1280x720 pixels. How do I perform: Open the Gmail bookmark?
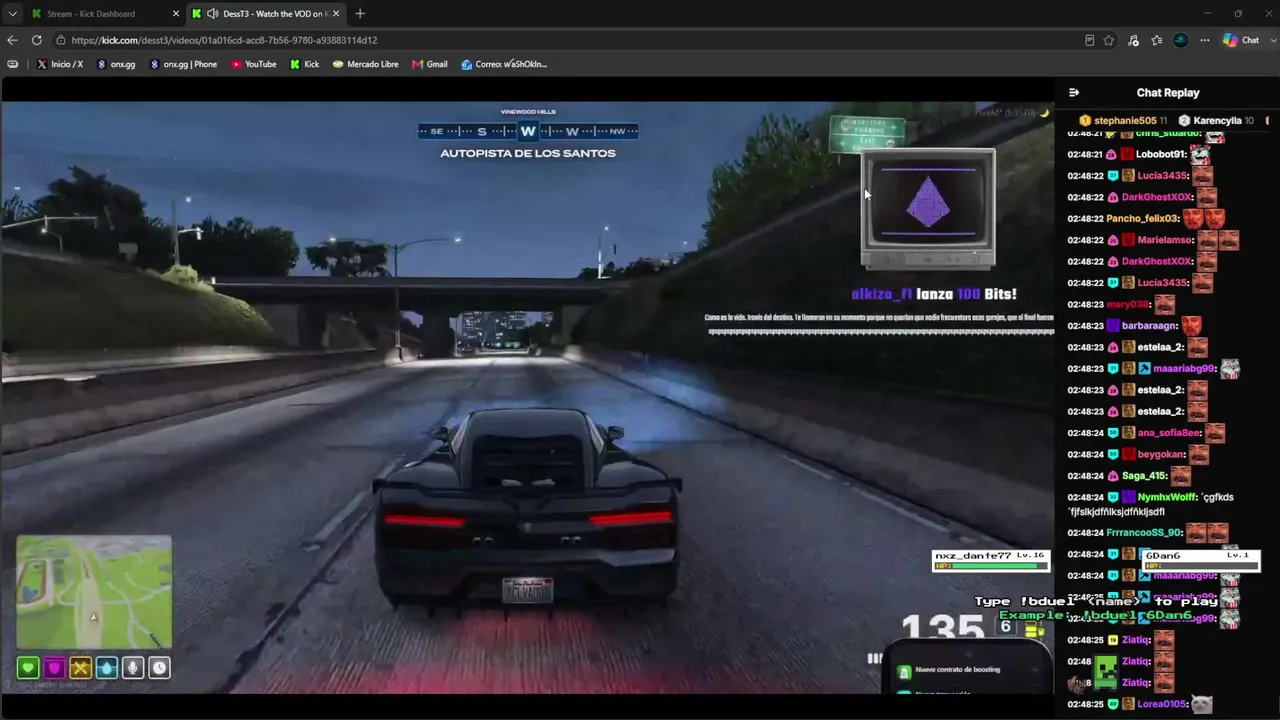tap(430, 64)
